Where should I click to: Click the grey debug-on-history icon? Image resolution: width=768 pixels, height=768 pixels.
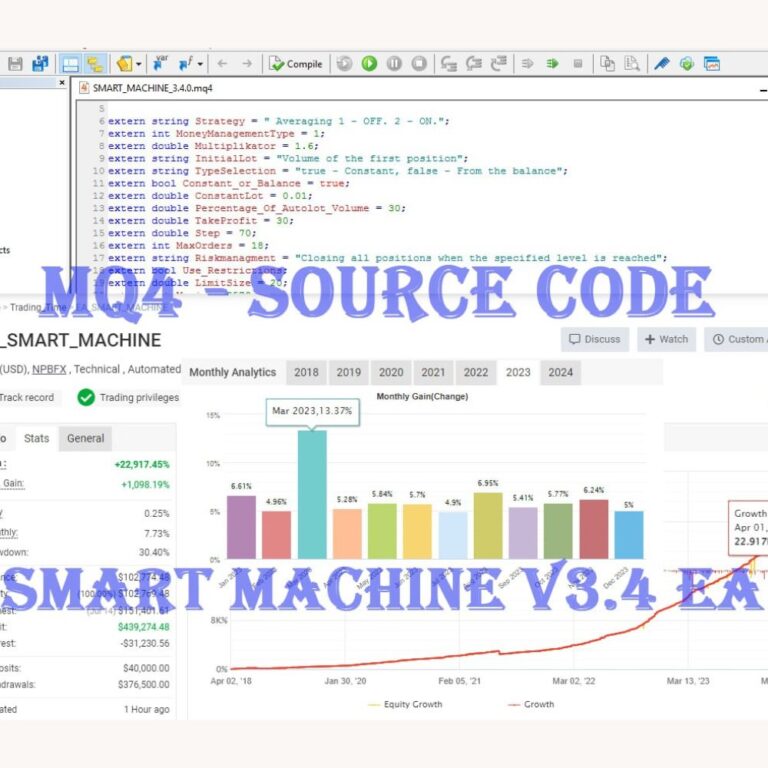pyautogui.click(x=344, y=64)
